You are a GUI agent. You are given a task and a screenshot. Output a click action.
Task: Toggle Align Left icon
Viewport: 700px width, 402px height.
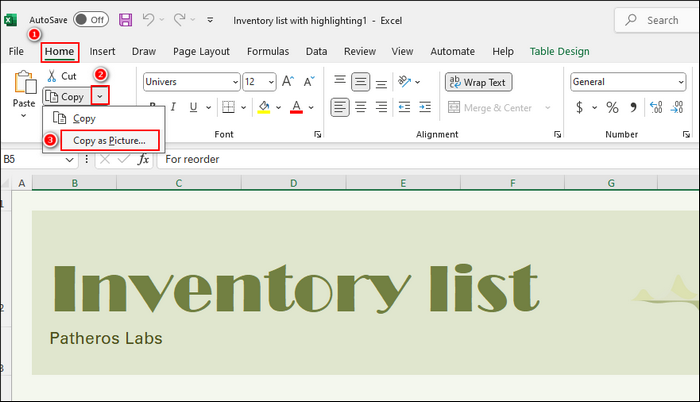click(x=340, y=107)
